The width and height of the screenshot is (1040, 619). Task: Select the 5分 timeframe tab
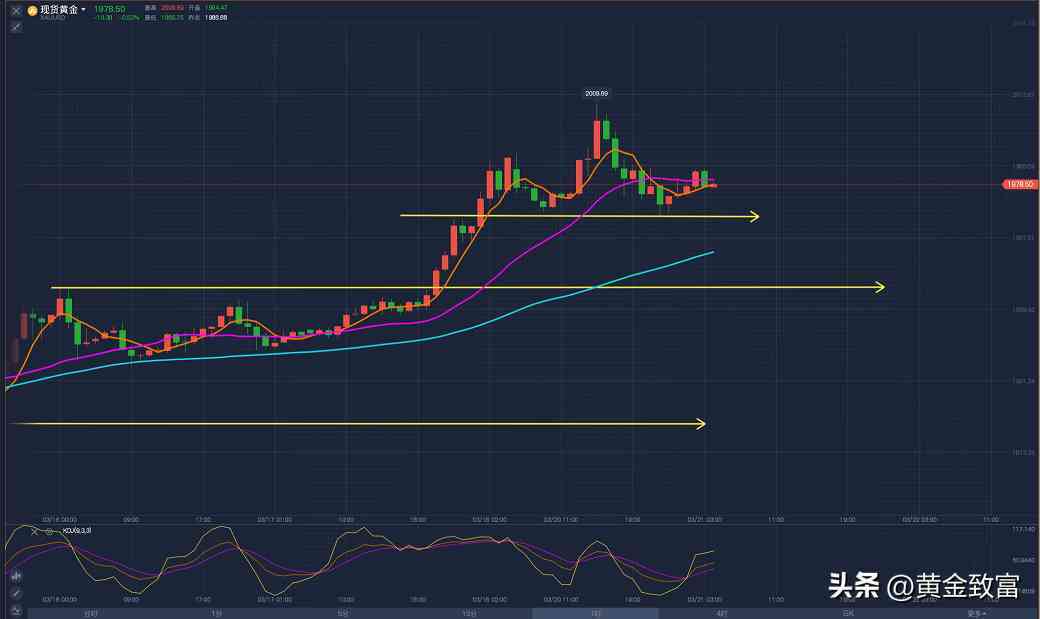tap(342, 613)
